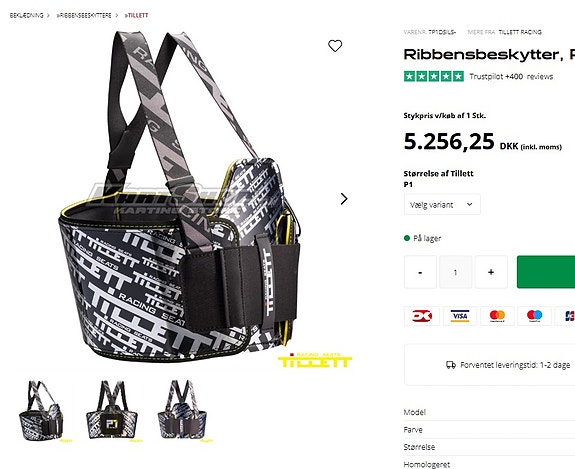Add product to wishlist with heart icon
Screen dimensions: 575x469
[335, 46]
